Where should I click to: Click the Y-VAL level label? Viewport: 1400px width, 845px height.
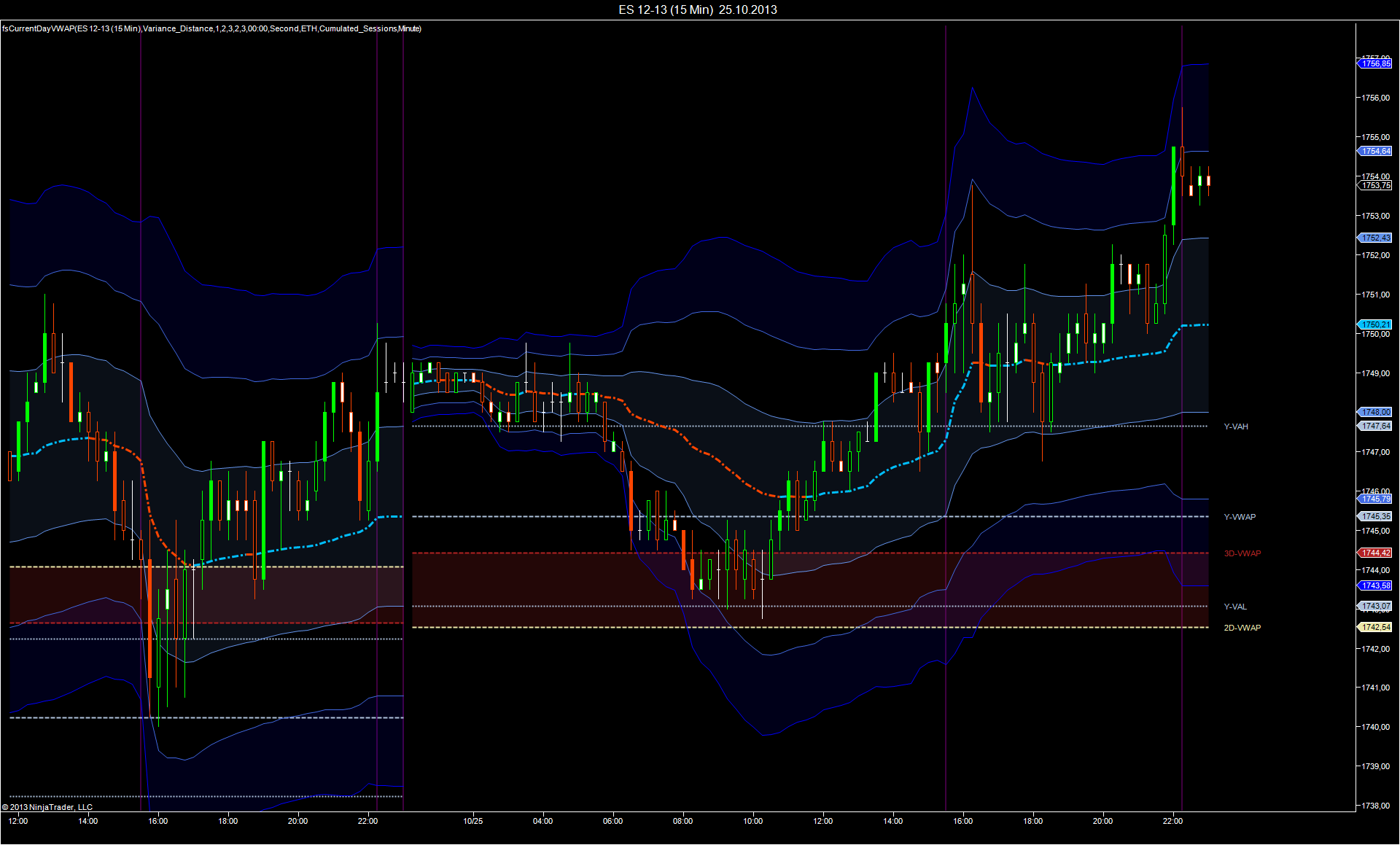(x=1234, y=607)
